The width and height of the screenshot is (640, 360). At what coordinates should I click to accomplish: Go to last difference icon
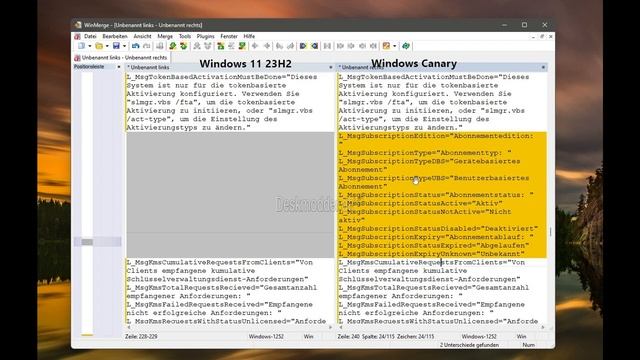[242, 46]
